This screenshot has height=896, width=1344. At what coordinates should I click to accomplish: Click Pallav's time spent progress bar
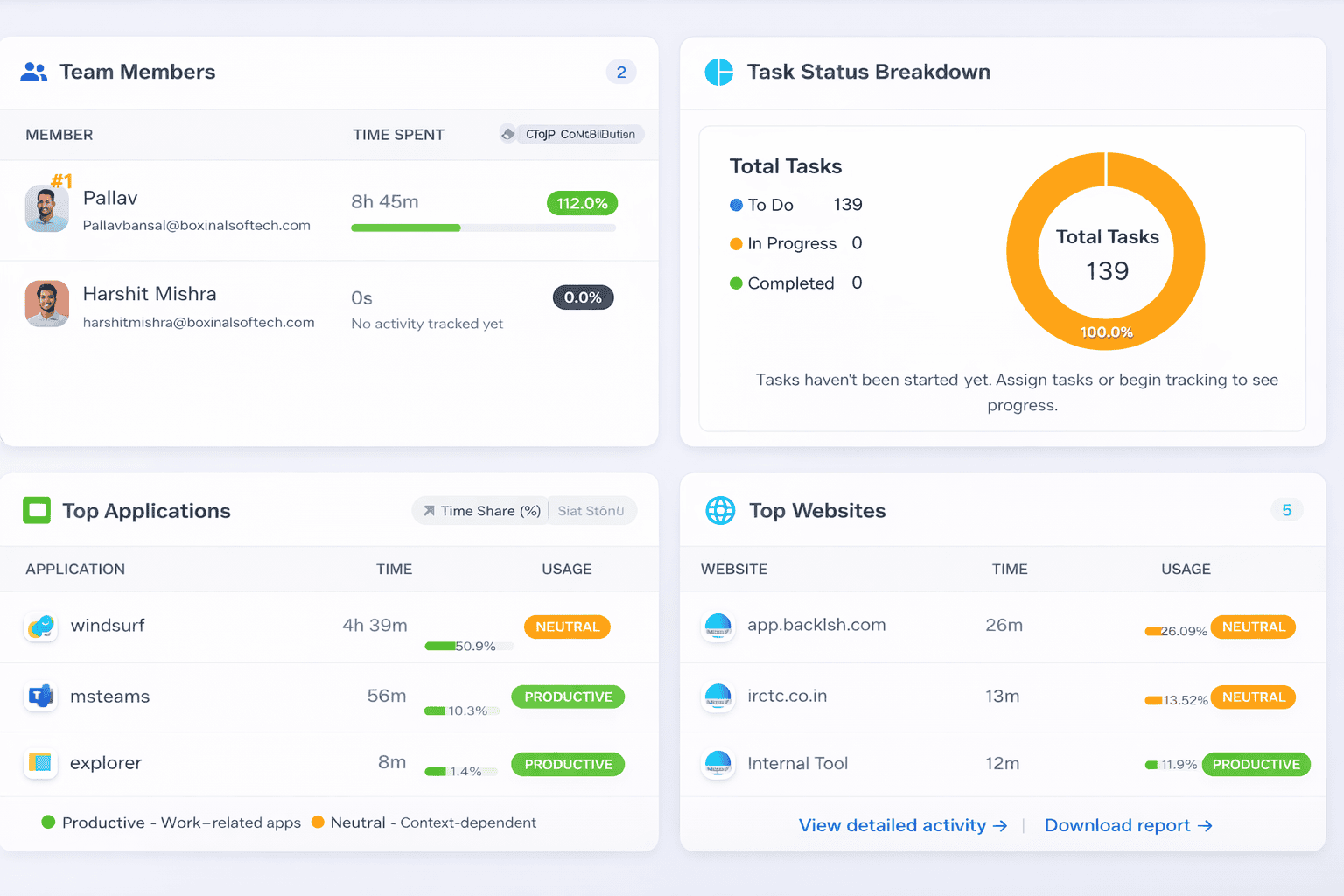[483, 227]
